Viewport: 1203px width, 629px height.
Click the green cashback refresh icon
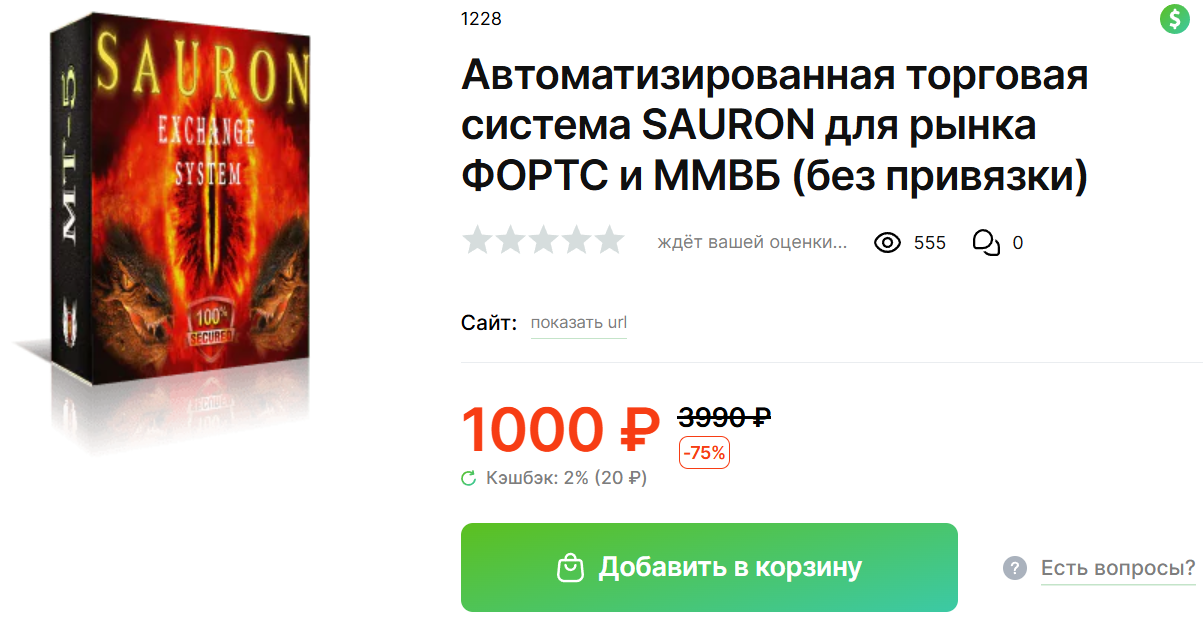[468, 479]
